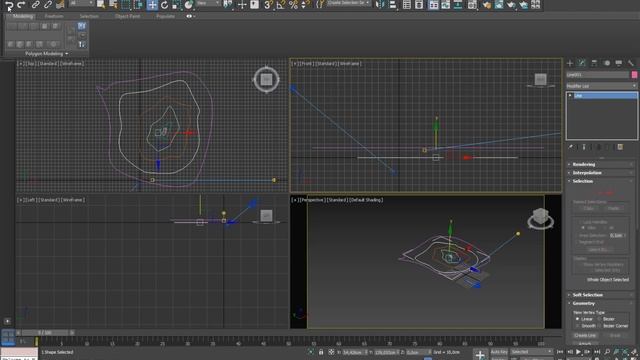Open the reference coordinate system dropdown
The width and height of the screenshot is (640, 360).
coord(208,3)
